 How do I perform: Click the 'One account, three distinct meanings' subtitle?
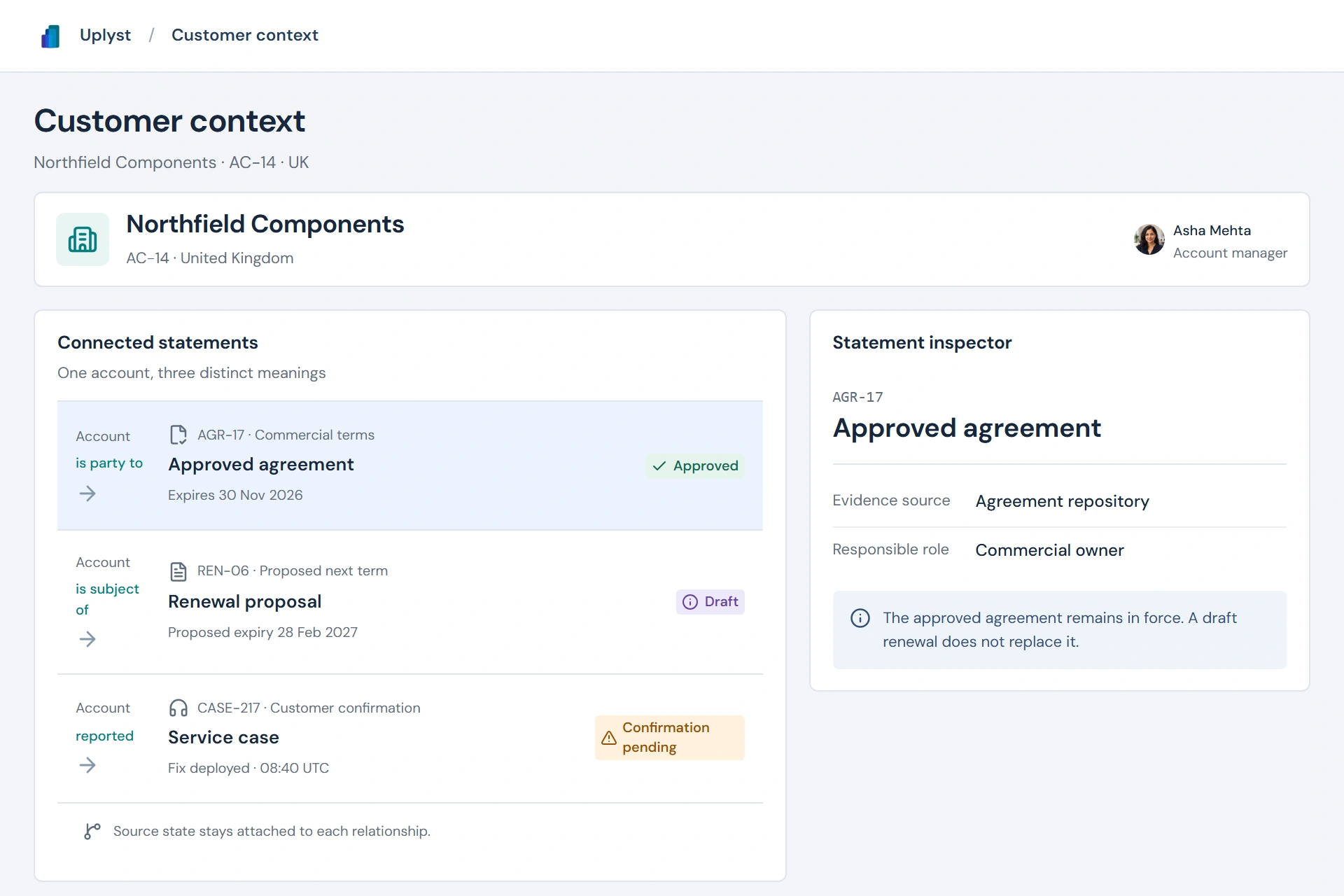[192, 373]
